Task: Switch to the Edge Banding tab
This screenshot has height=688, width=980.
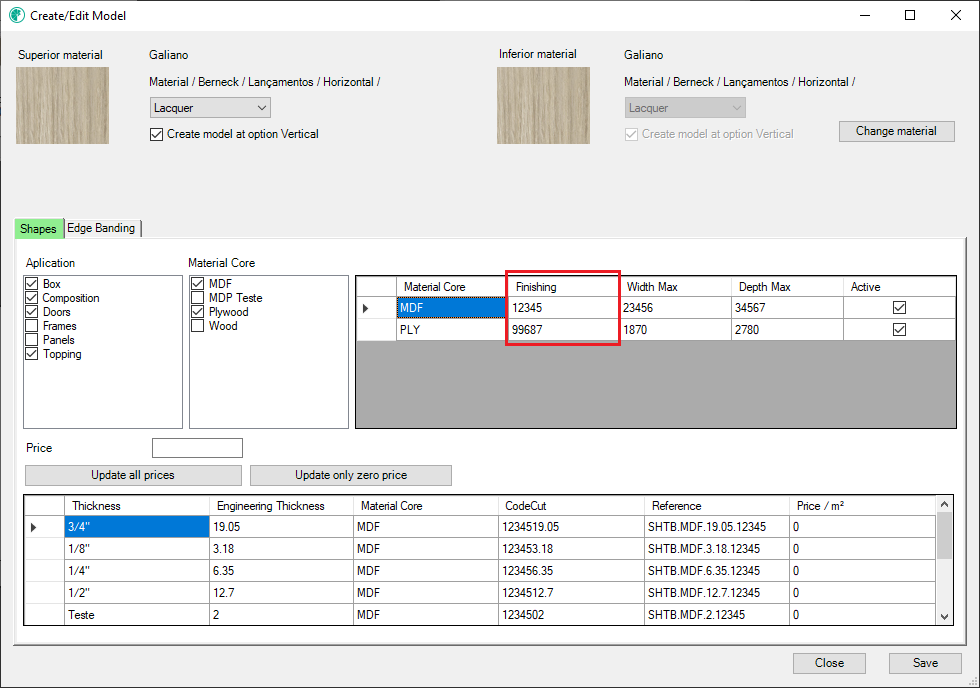Action: click(101, 228)
